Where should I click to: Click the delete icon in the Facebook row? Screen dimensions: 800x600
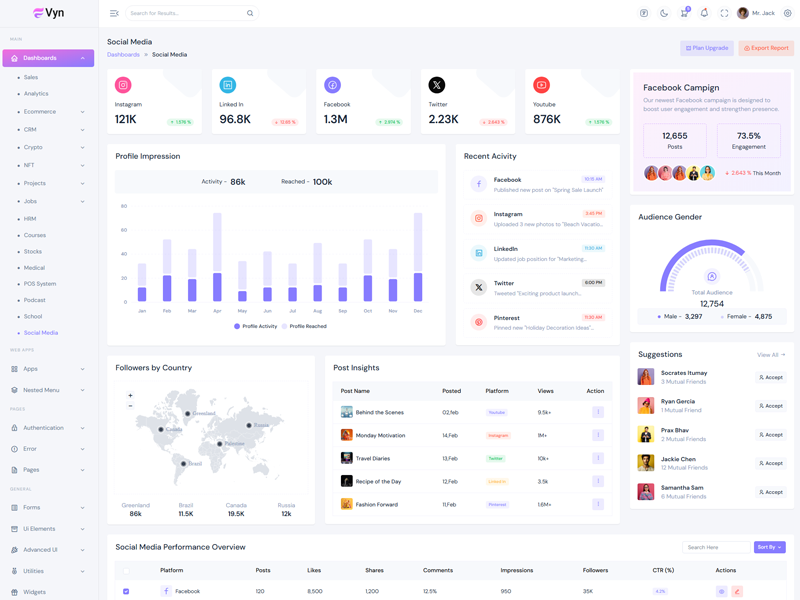(737, 591)
